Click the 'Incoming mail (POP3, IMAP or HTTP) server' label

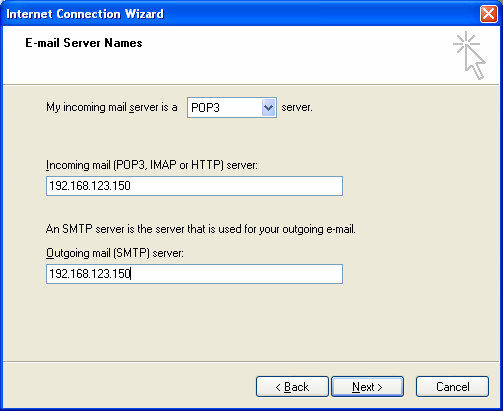click(x=152, y=165)
